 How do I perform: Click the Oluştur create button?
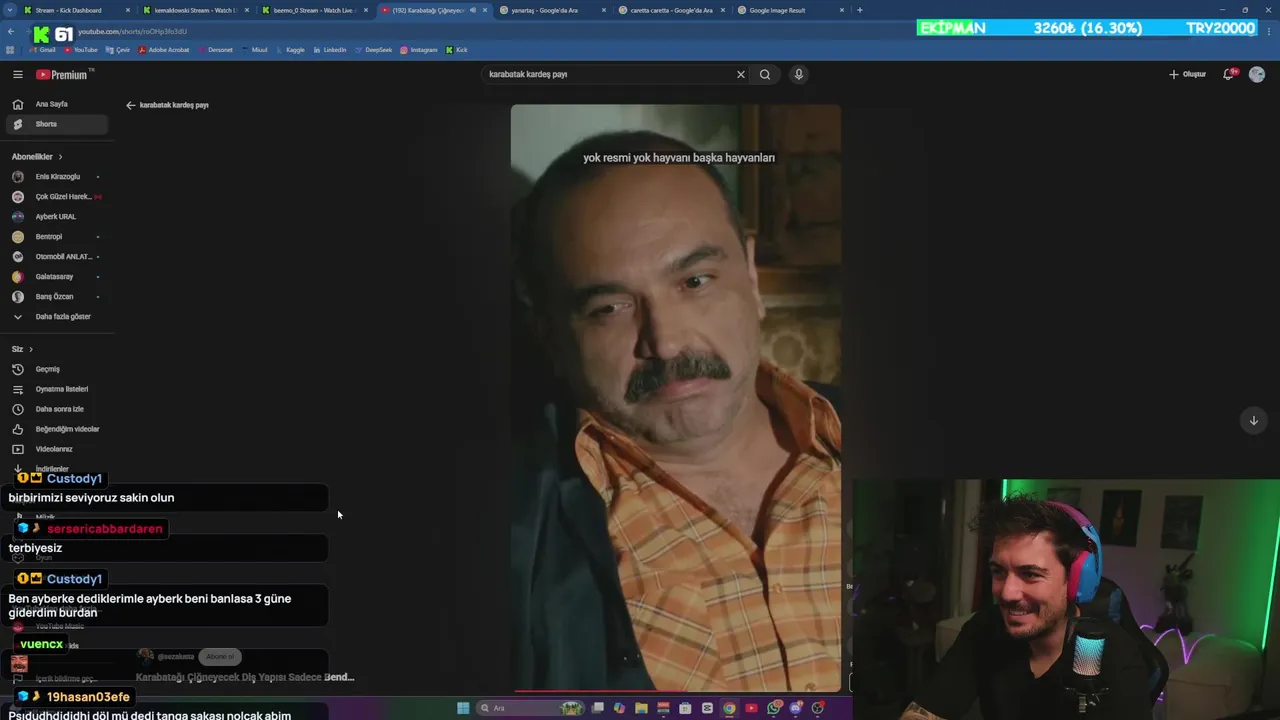click(x=1188, y=74)
